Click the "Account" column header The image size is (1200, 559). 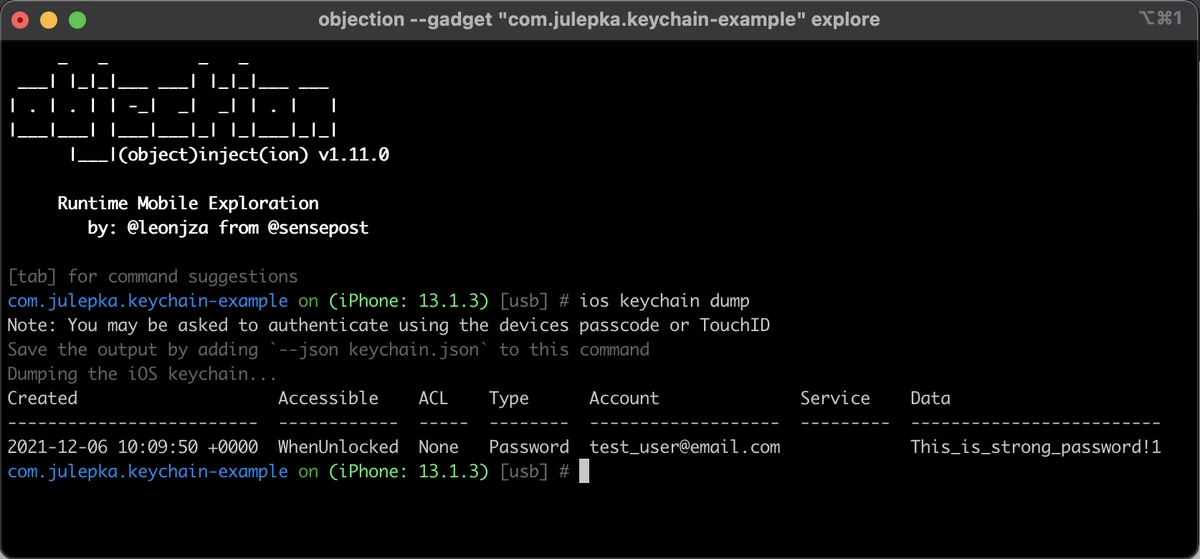coord(624,398)
